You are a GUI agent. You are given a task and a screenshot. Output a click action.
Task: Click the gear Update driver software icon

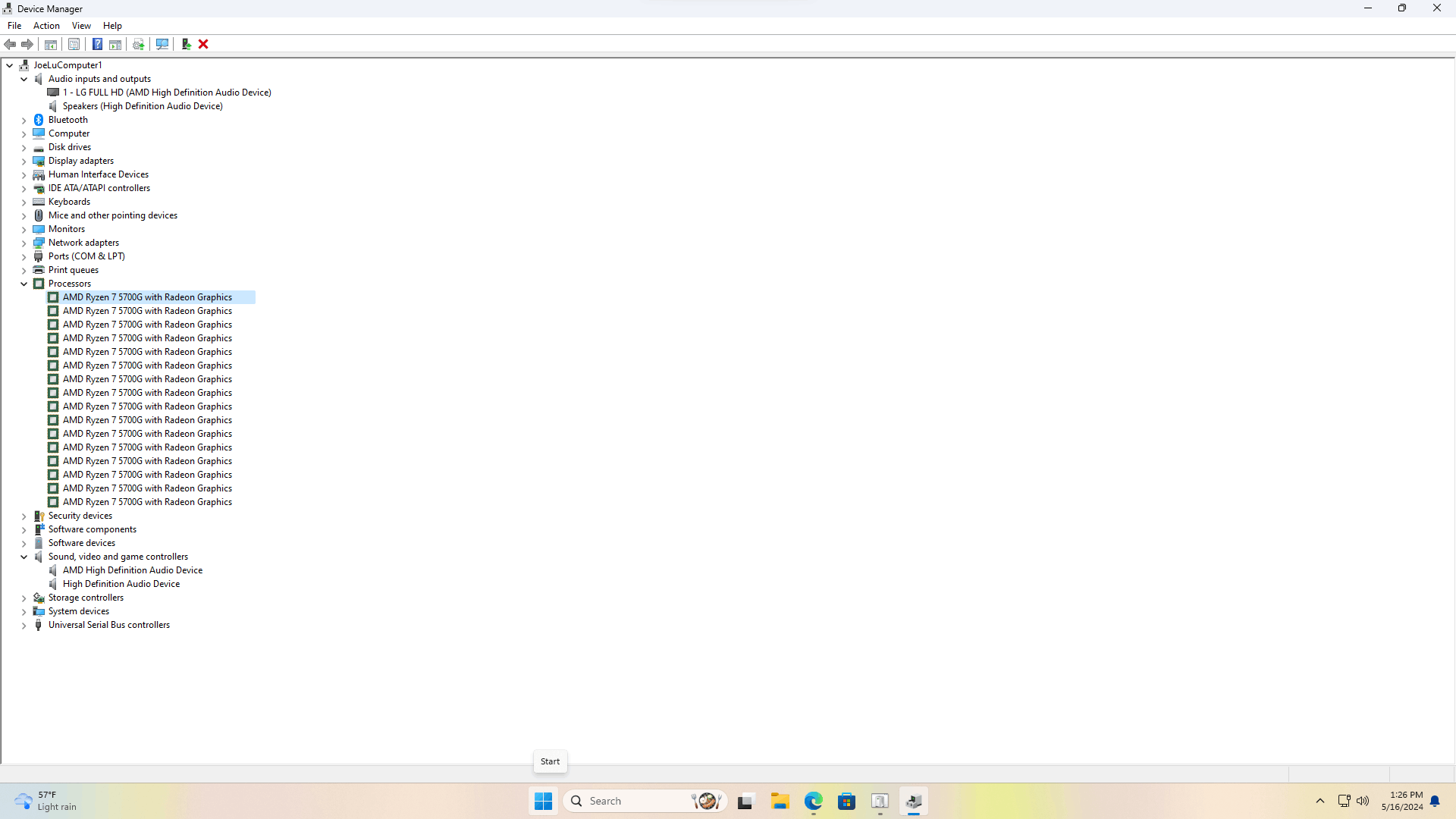pyautogui.click(x=139, y=45)
